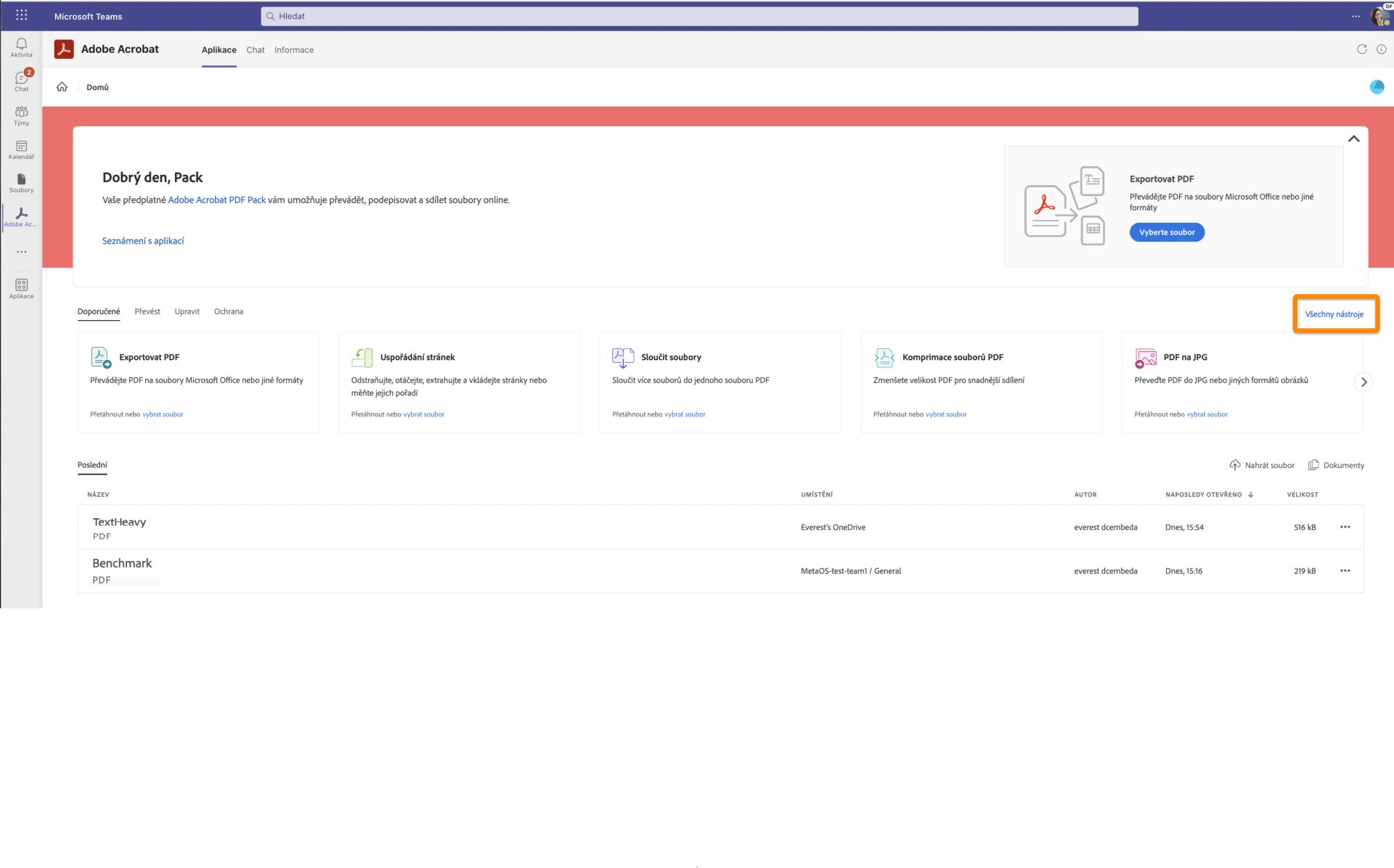Click vybrat soubor under Exportovat PDF
Viewport: 1394px width, 868px height.
tap(163, 414)
